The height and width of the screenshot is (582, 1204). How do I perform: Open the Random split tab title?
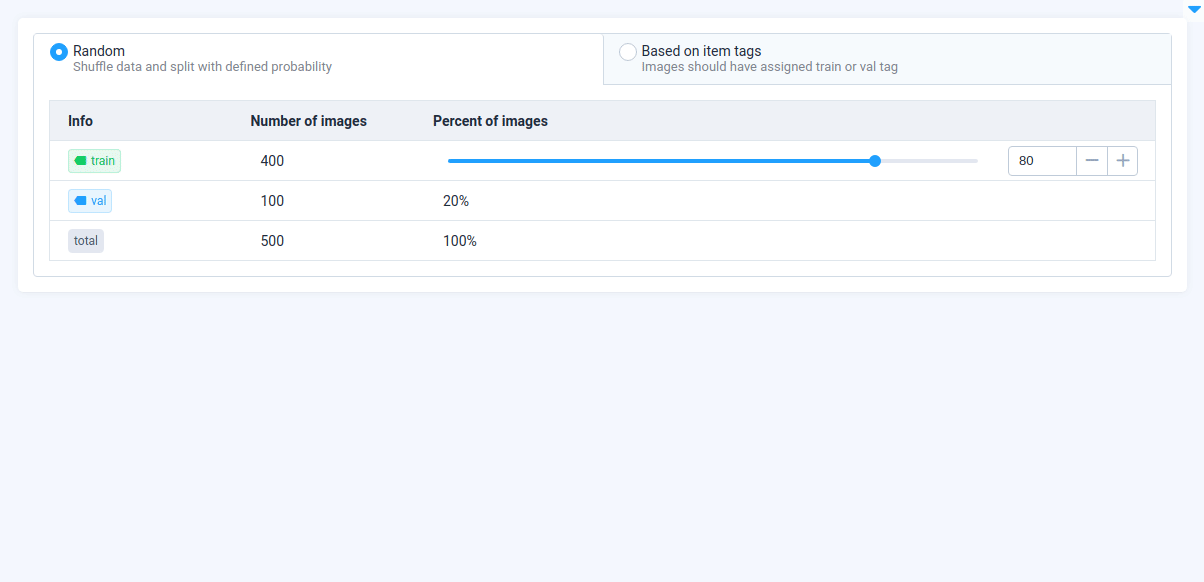[x=99, y=51]
